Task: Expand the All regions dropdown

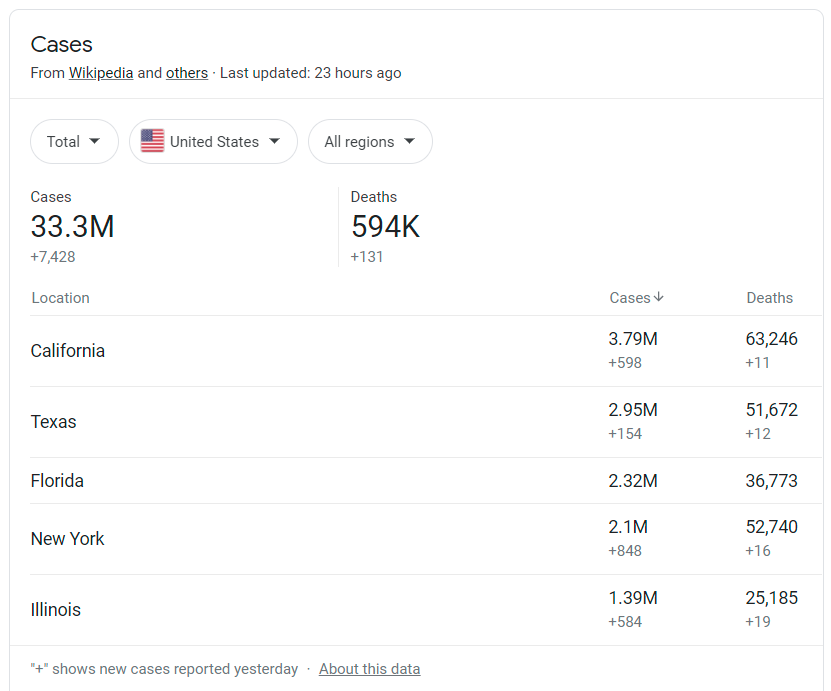Action: (370, 142)
